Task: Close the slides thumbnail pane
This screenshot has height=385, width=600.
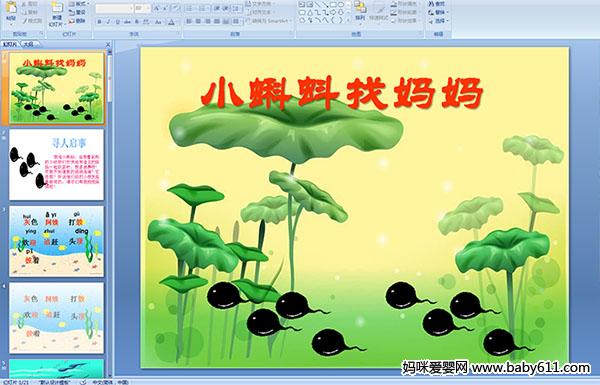Action: point(108,44)
